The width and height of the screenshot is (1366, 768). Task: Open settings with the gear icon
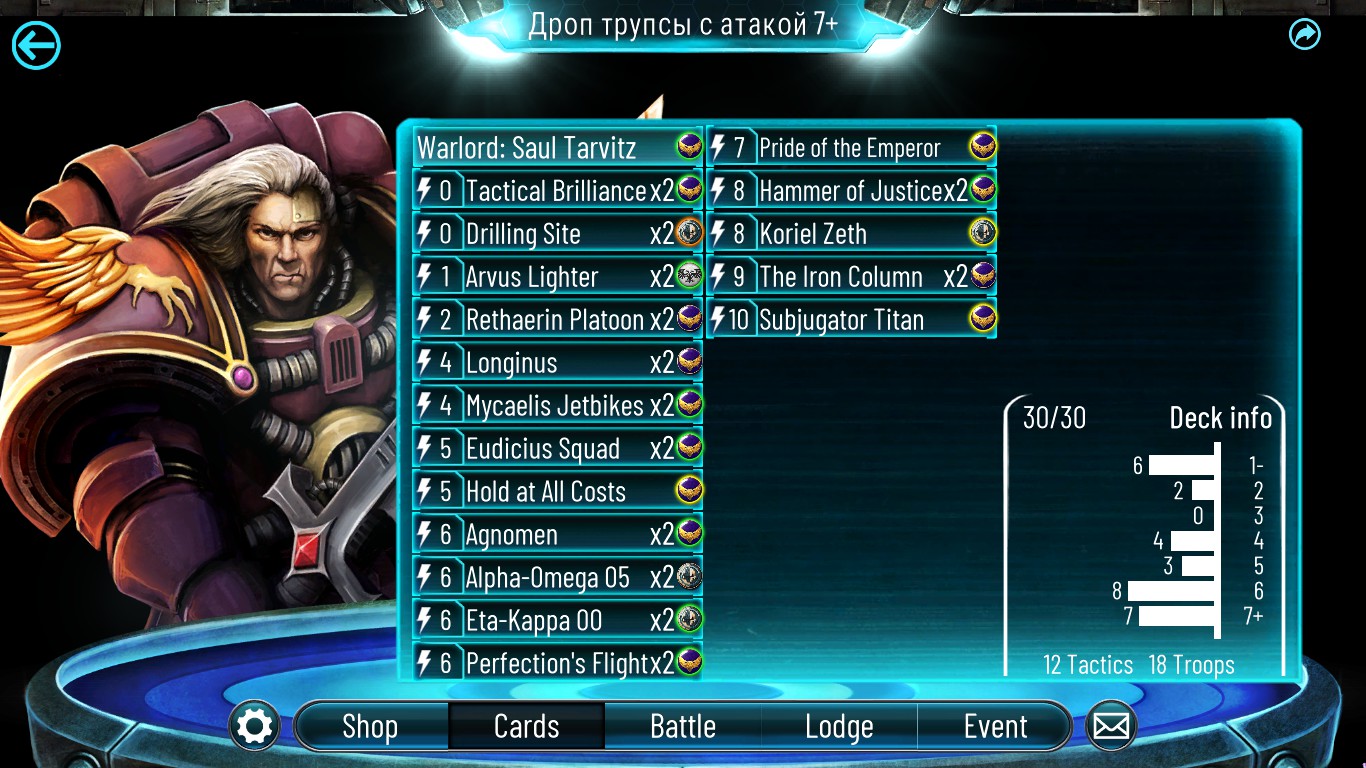[x=254, y=726]
